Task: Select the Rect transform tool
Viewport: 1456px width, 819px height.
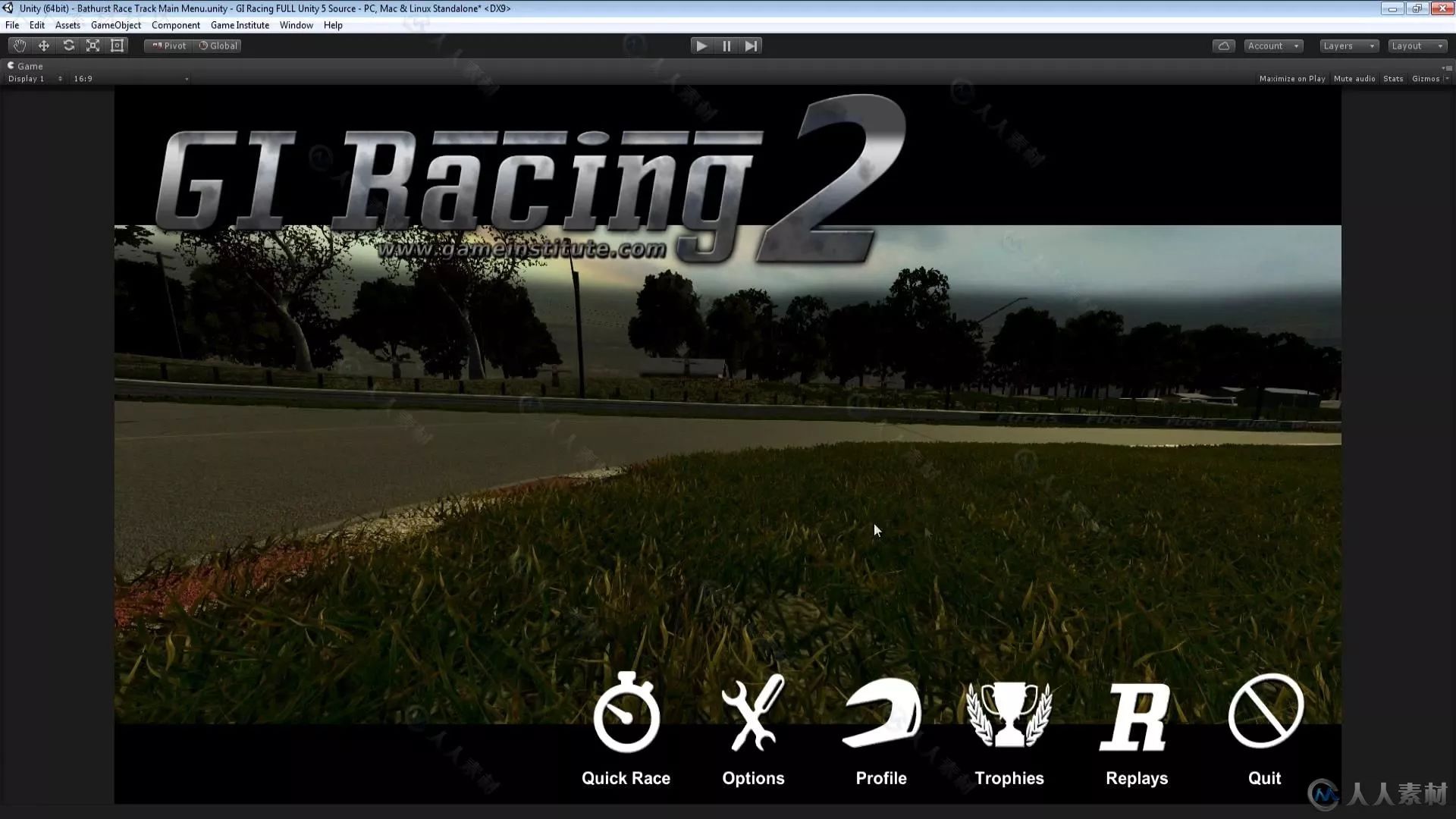Action: click(x=117, y=45)
